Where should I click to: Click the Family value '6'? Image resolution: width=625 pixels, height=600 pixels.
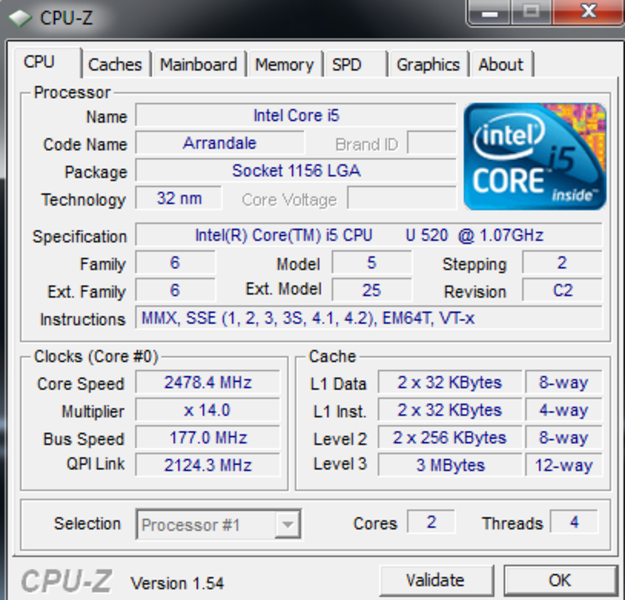point(175,263)
